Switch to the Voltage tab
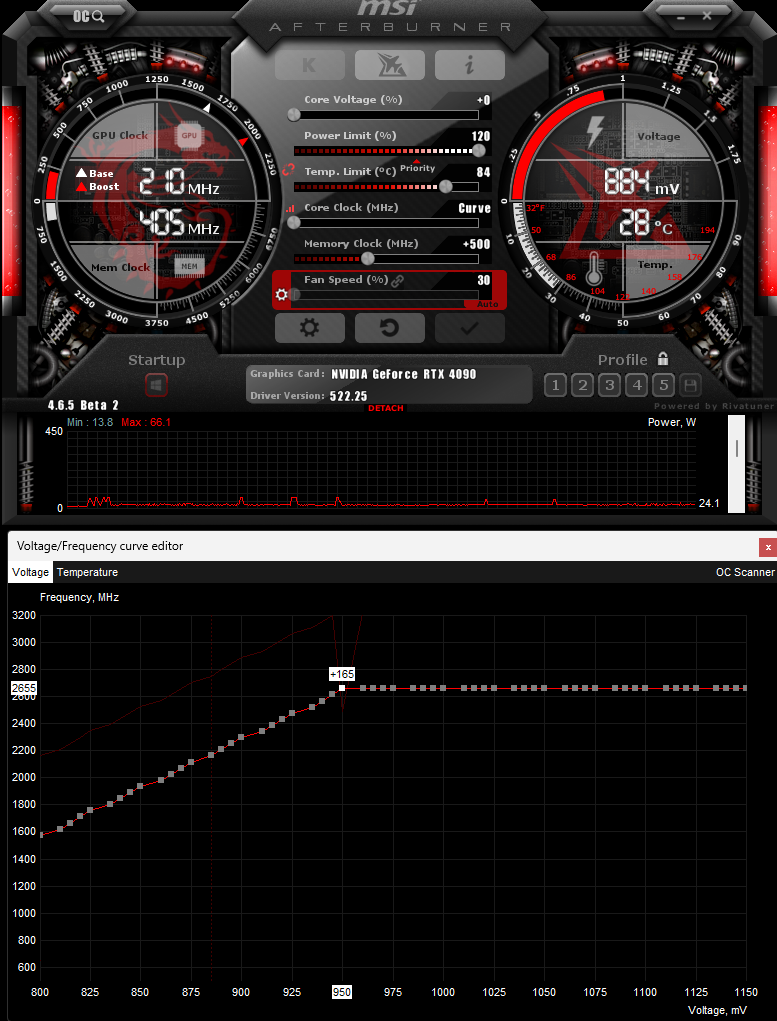Image resolution: width=777 pixels, height=1021 pixels. tap(31, 572)
